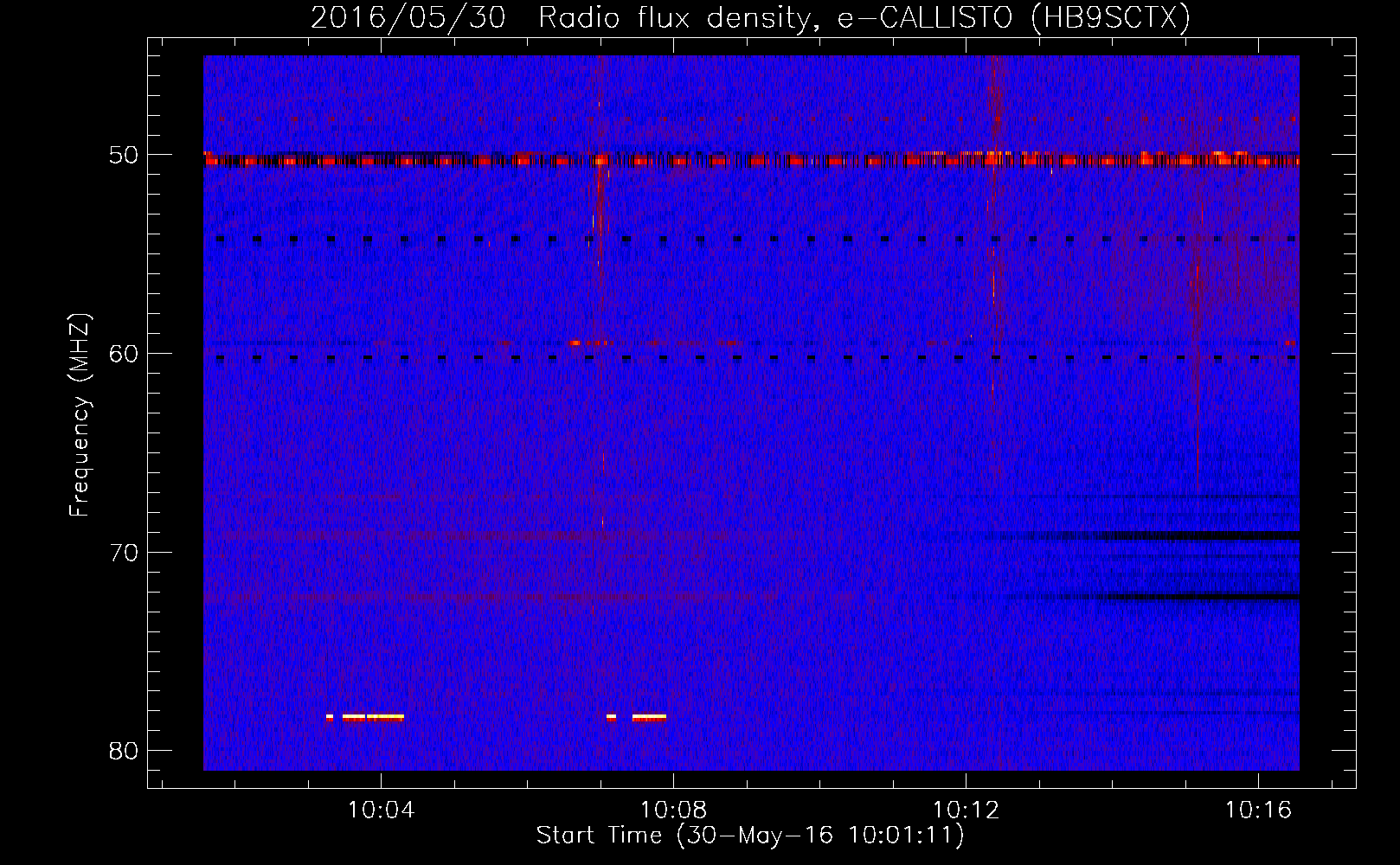Viewport: 1400px width, 865px height.
Task: Click the 'Start Time (30-May-16 10:01:11)' label
Action: point(750,836)
